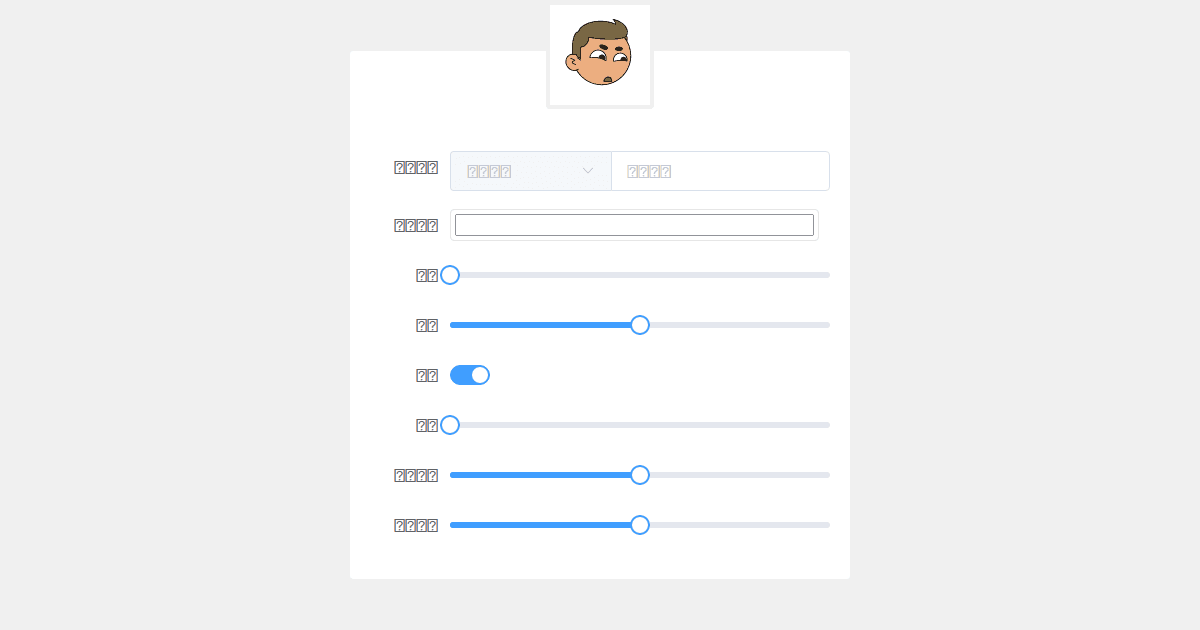This screenshot has height=630, width=1200.
Task: Click the chevron arrow in the select box
Action: click(x=588, y=171)
